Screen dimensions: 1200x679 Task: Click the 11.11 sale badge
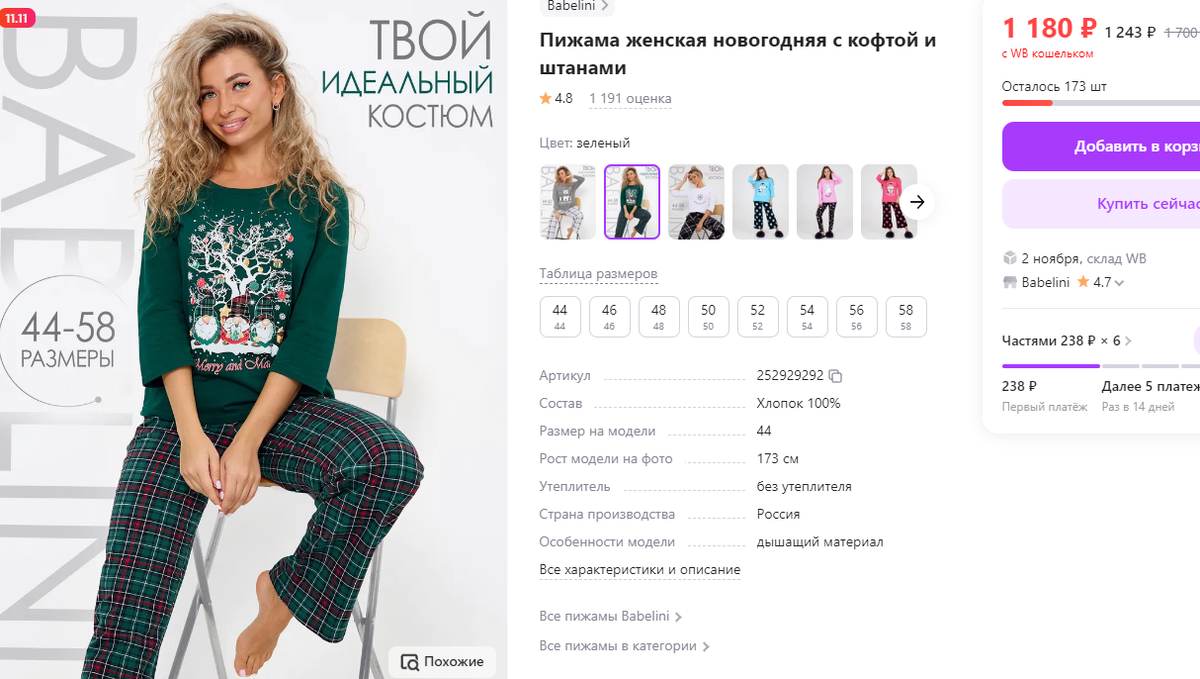tap(18, 18)
